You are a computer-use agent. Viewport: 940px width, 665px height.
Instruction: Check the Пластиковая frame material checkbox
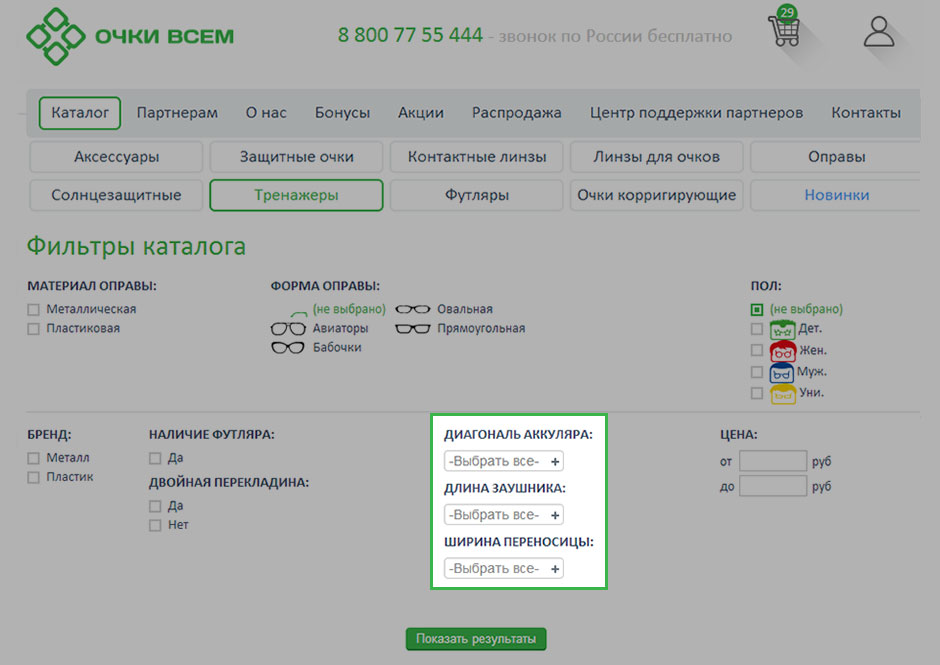tap(34, 329)
